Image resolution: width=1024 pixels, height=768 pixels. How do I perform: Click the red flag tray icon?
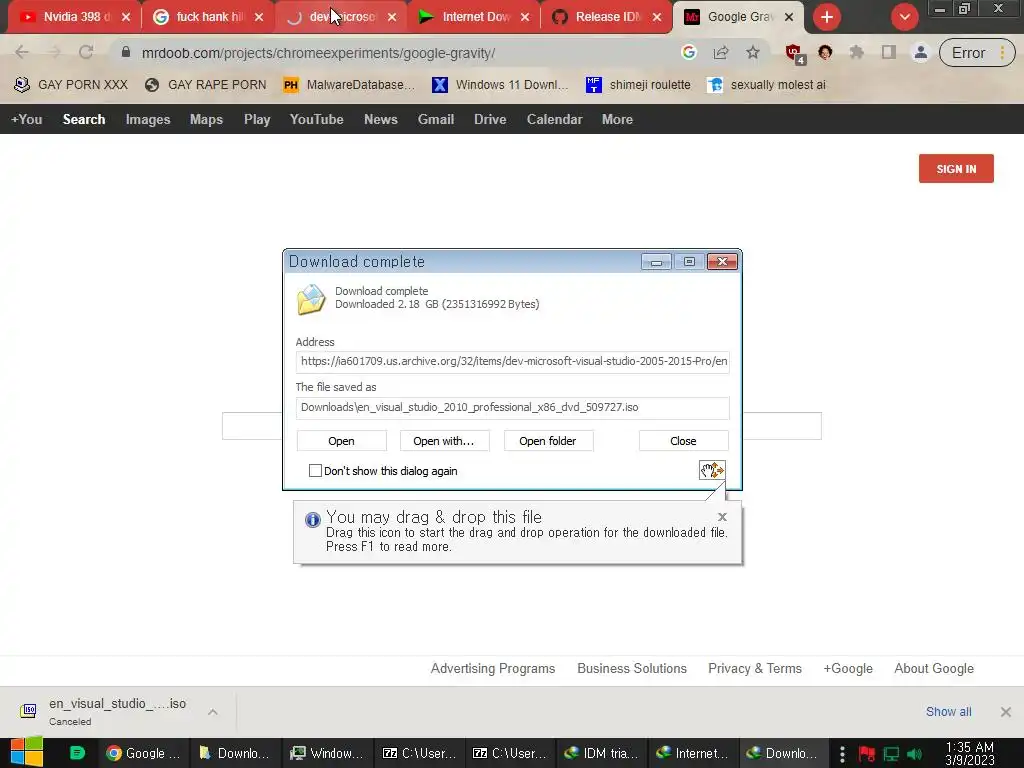point(867,754)
